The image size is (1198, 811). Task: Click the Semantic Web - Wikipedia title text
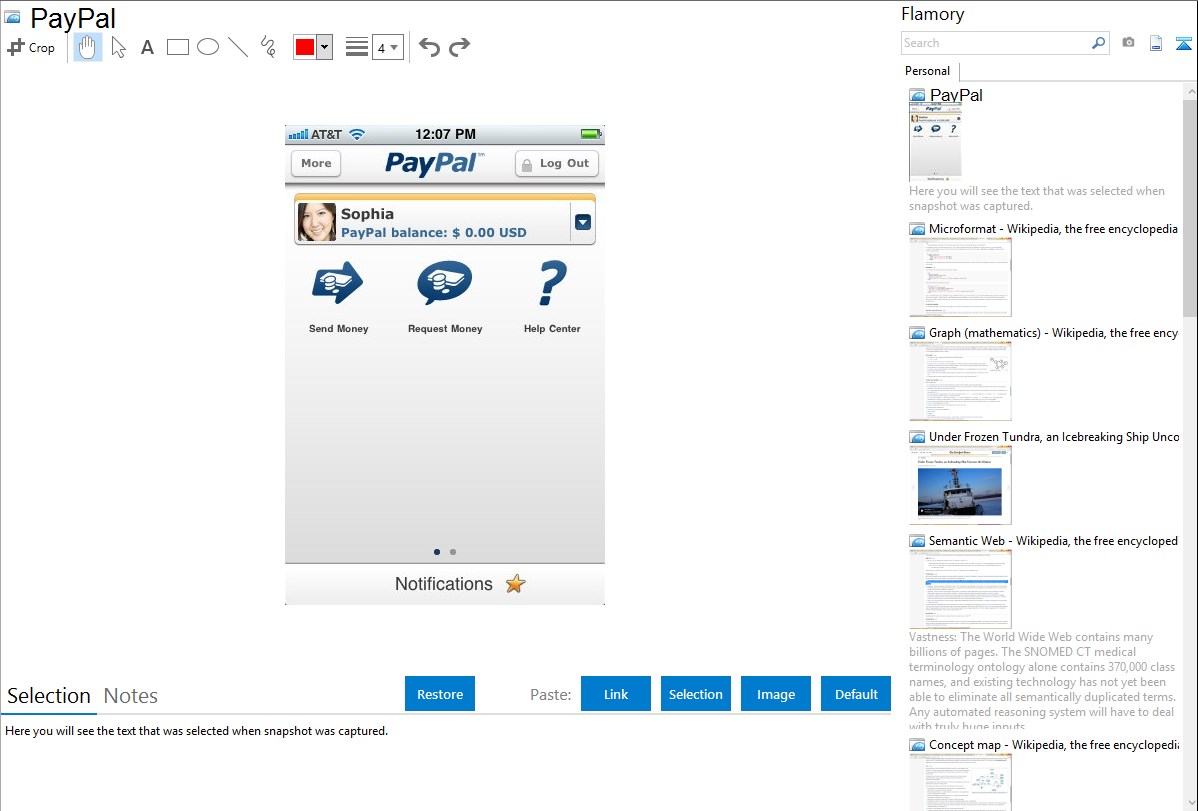[x=1053, y=540]
